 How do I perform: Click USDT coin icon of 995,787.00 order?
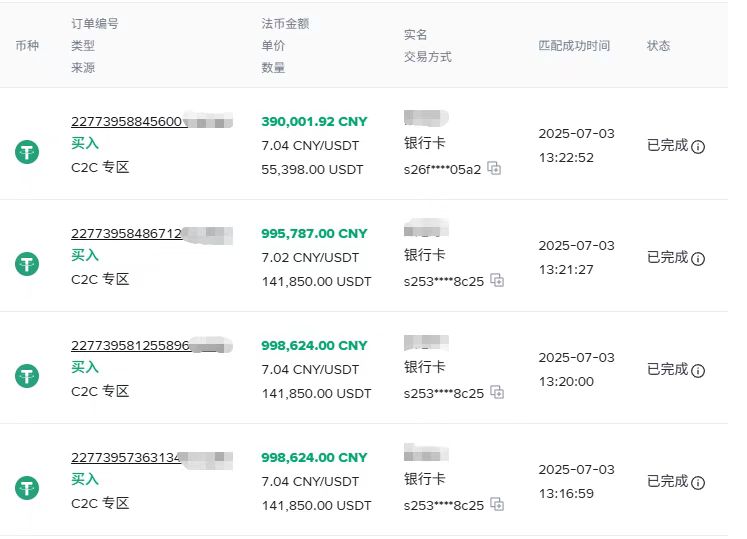(27, 264)
